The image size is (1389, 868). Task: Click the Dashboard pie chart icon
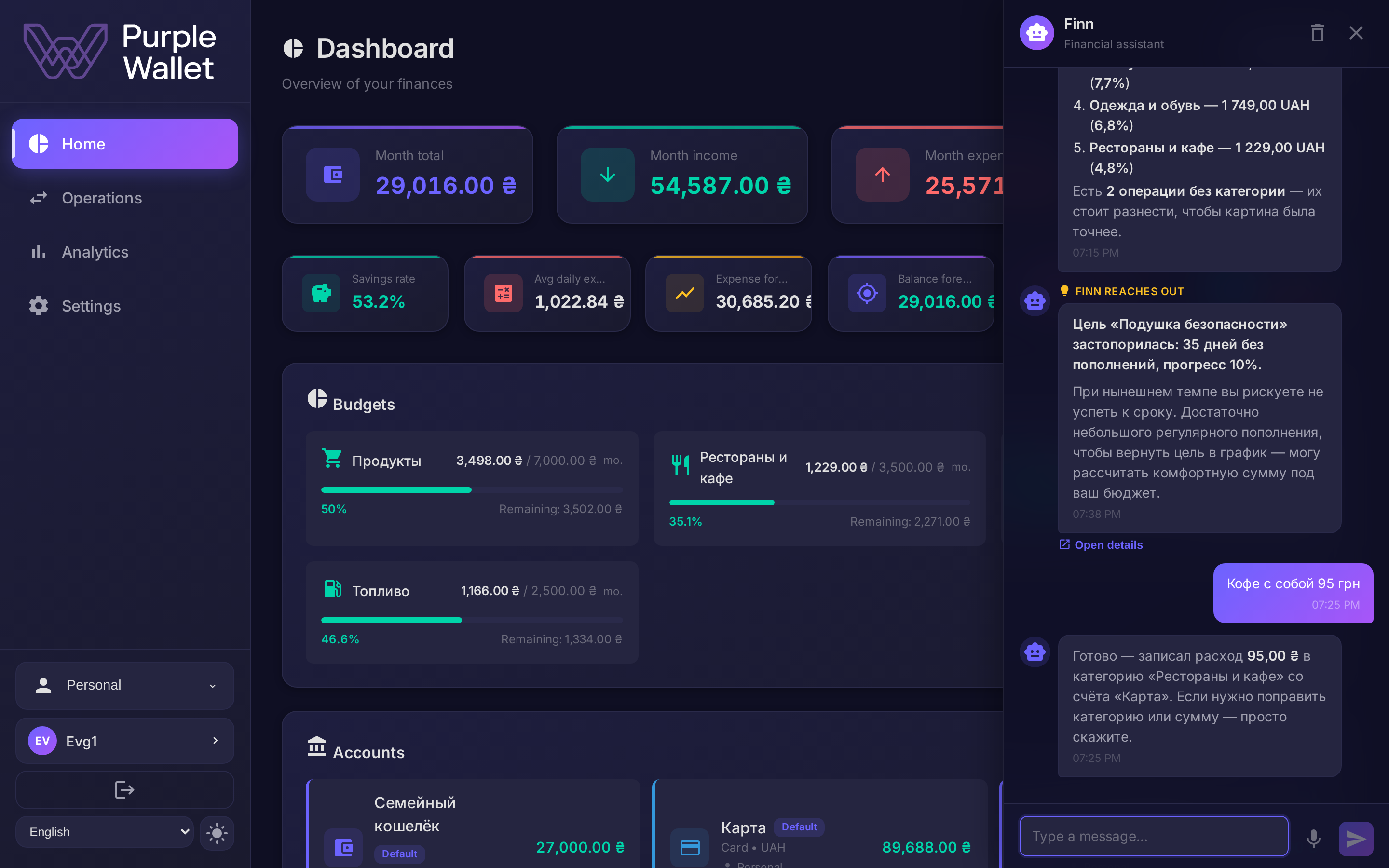[x=293, y=49]
